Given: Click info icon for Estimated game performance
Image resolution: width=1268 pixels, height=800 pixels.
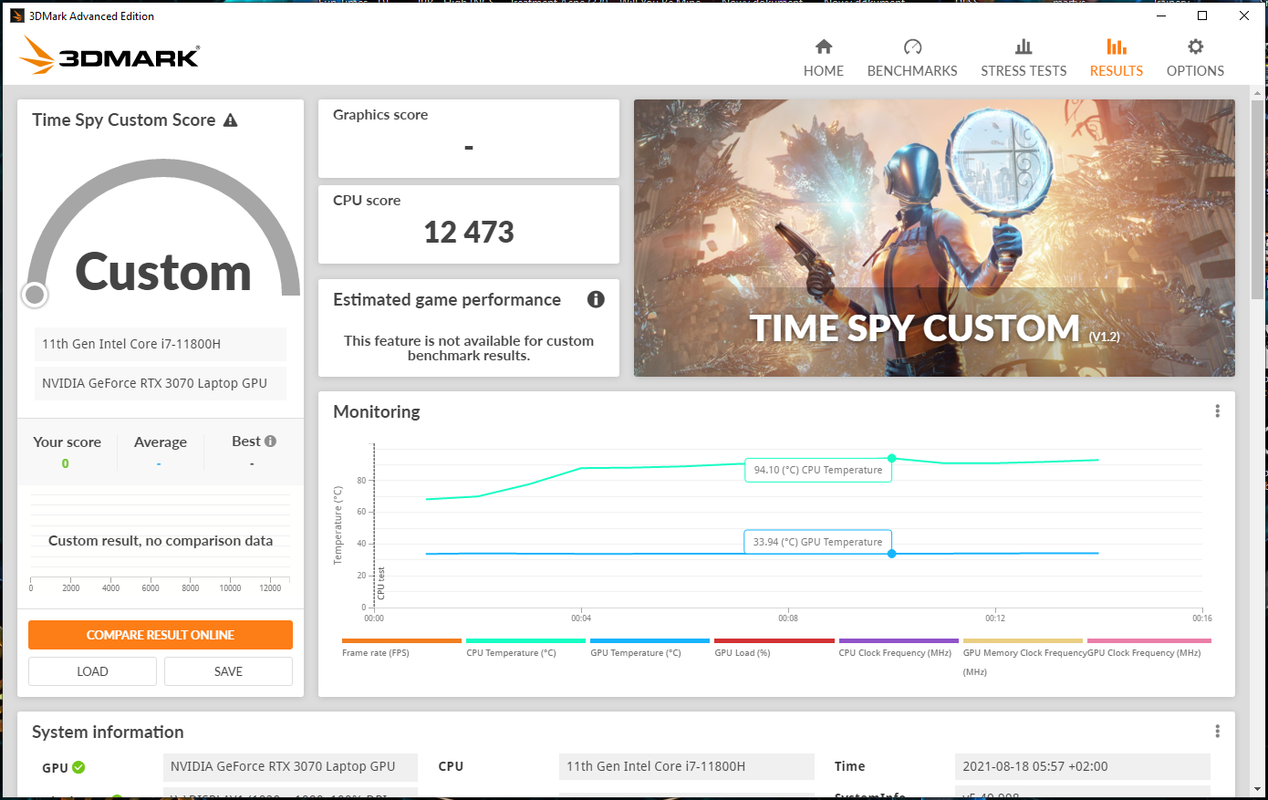Looking at the screenshot, I should pyautogui.click(x=596, y=299).
